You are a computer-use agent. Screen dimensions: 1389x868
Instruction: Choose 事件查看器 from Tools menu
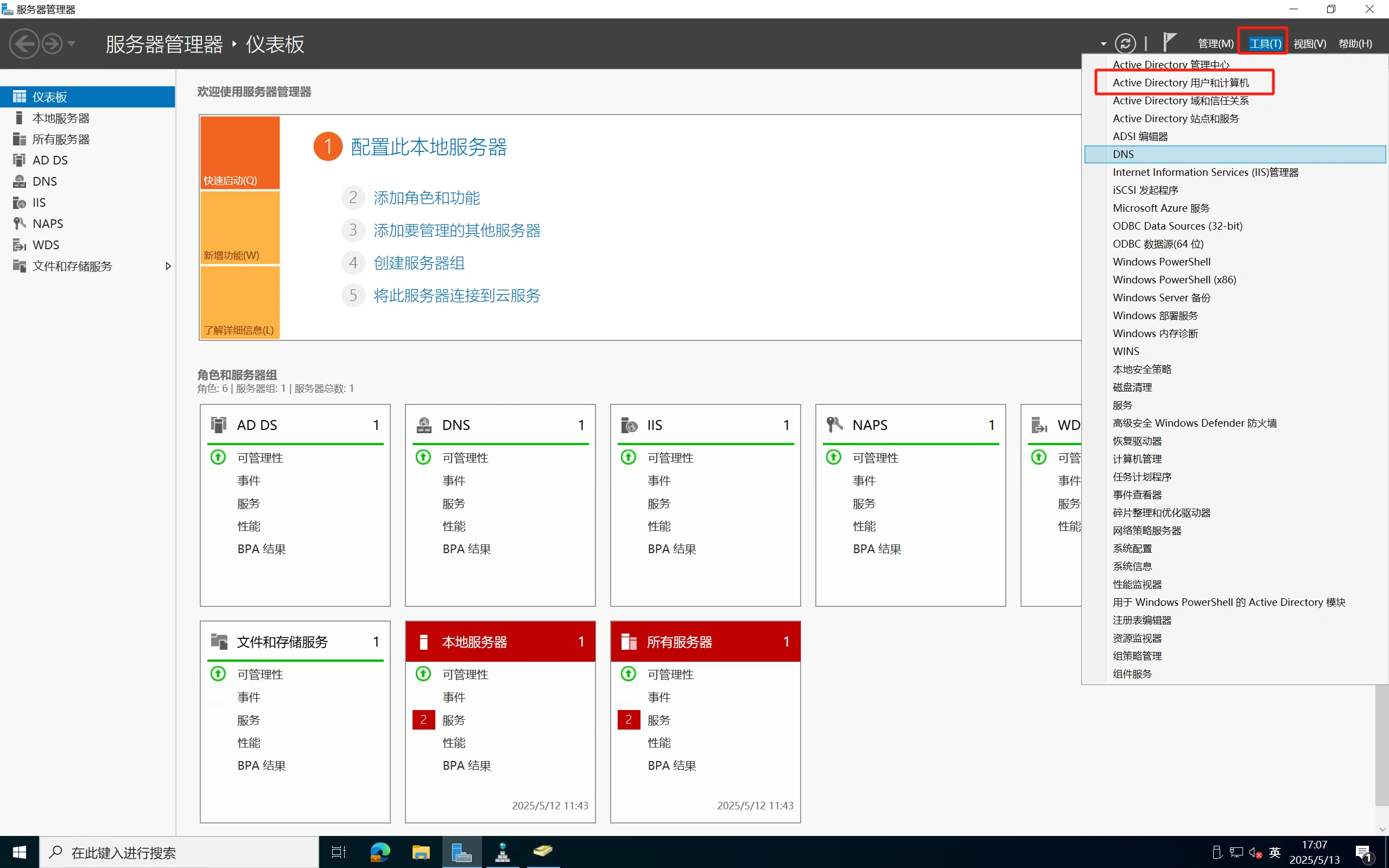point(1235,495)
